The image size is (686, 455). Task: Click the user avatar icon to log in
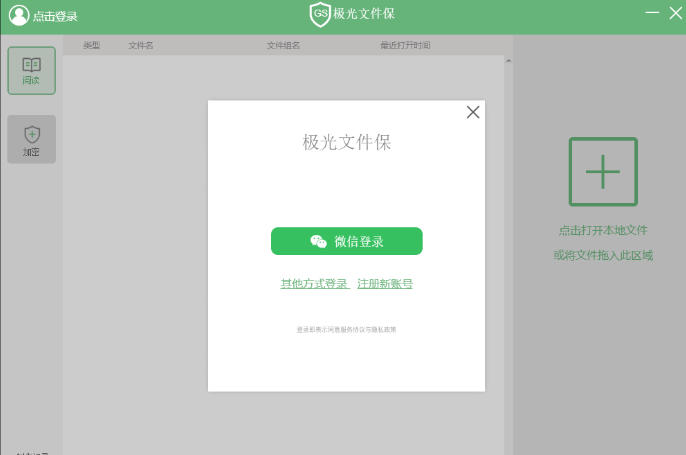point(19,16)
